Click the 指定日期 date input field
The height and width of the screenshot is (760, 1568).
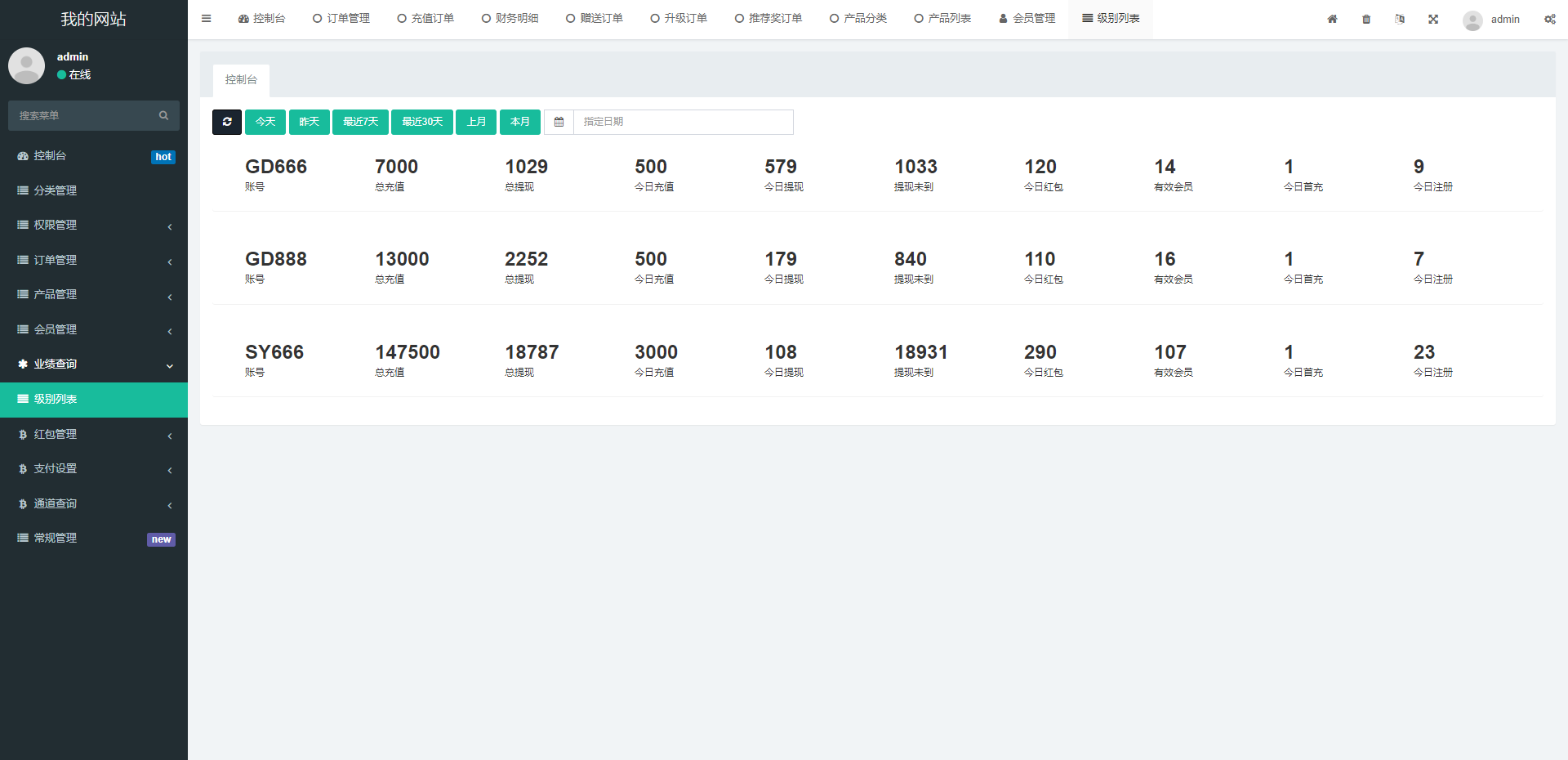683,122
